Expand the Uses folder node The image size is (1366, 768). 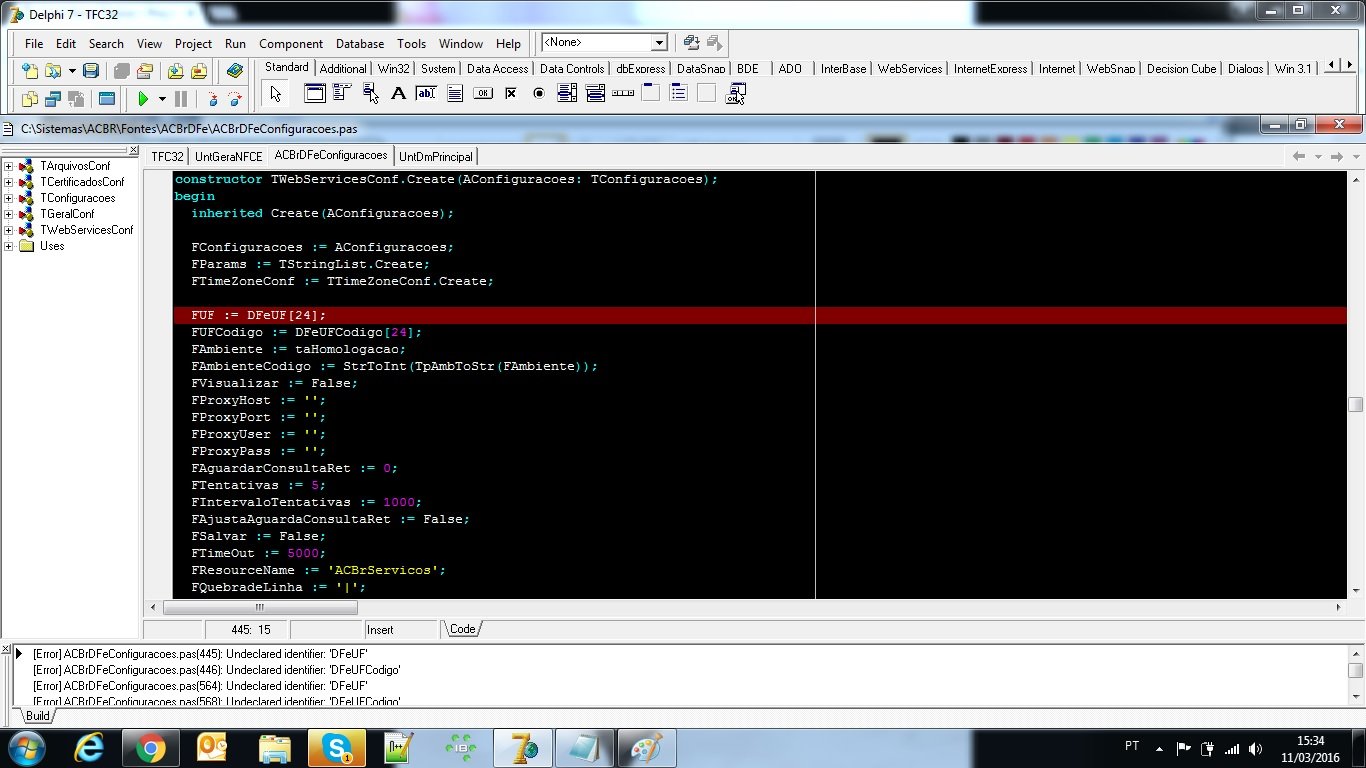coord(9,246)
